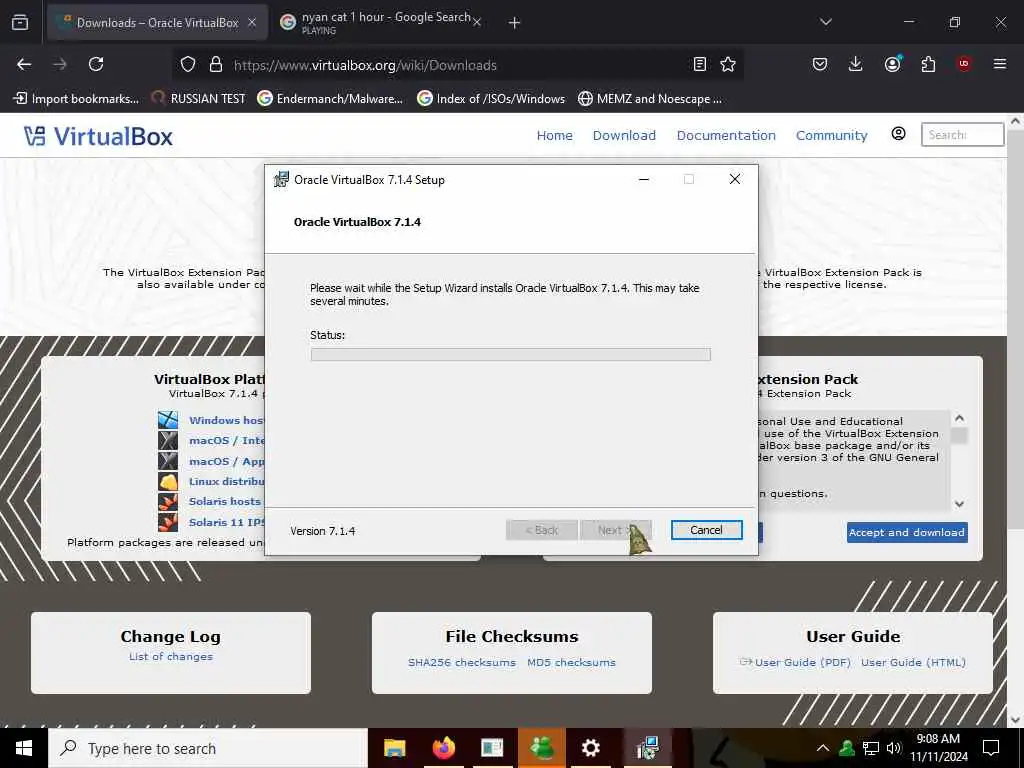Screen dimensions: 1024x768
Task: Open tracking protection shield icon
Action: pyautogui.click(x=188, y=65)
